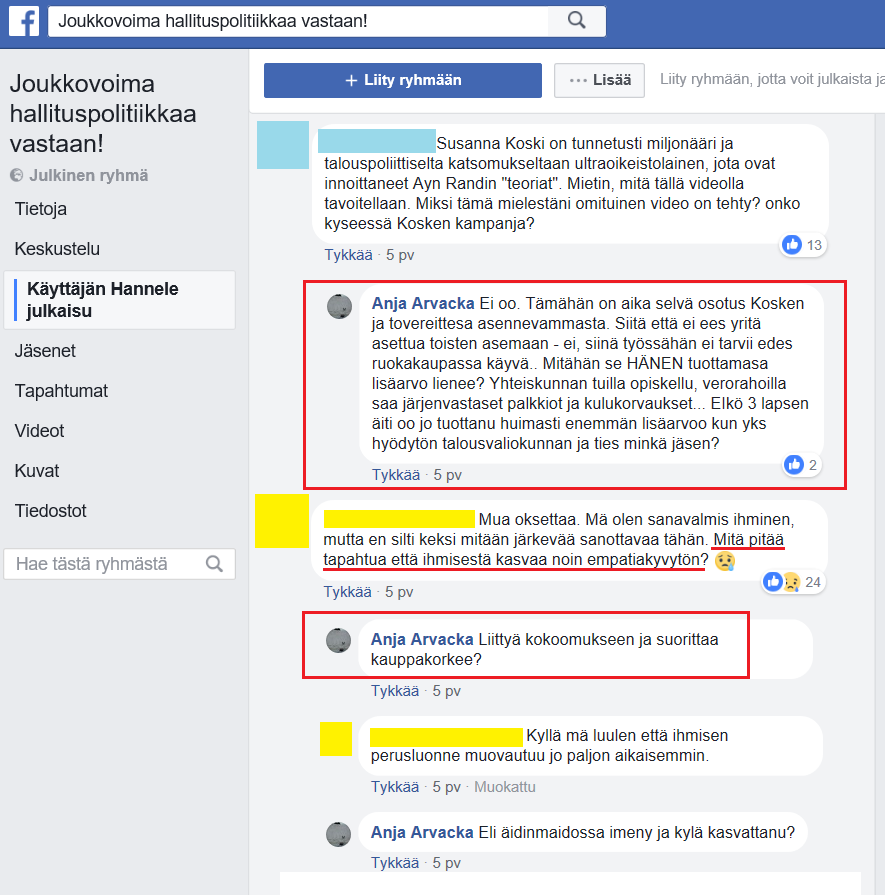Viewport: 885px width, 895px height.
Task: Click the magnifier search button in top bar
Action: click(x=577, y=21)
